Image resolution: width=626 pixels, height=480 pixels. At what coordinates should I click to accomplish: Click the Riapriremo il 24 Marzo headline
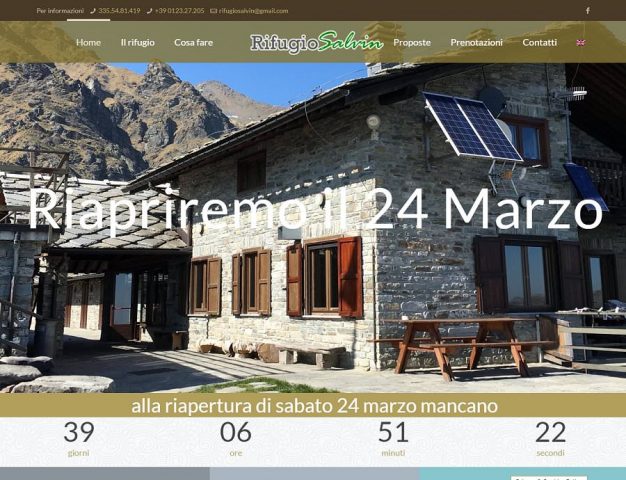tap(315, 210)
